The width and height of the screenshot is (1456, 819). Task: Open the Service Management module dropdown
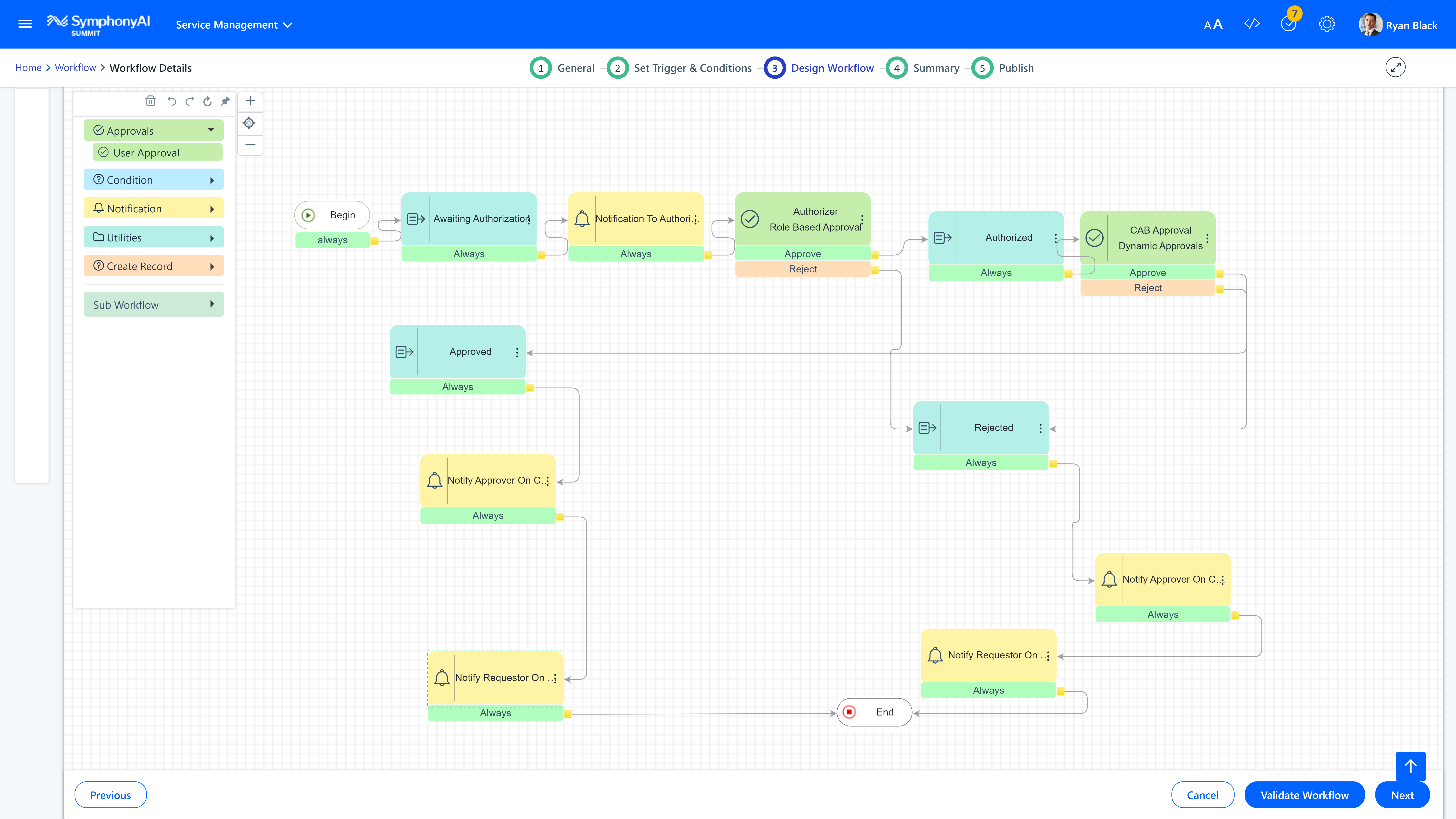[x=234, y=25]
